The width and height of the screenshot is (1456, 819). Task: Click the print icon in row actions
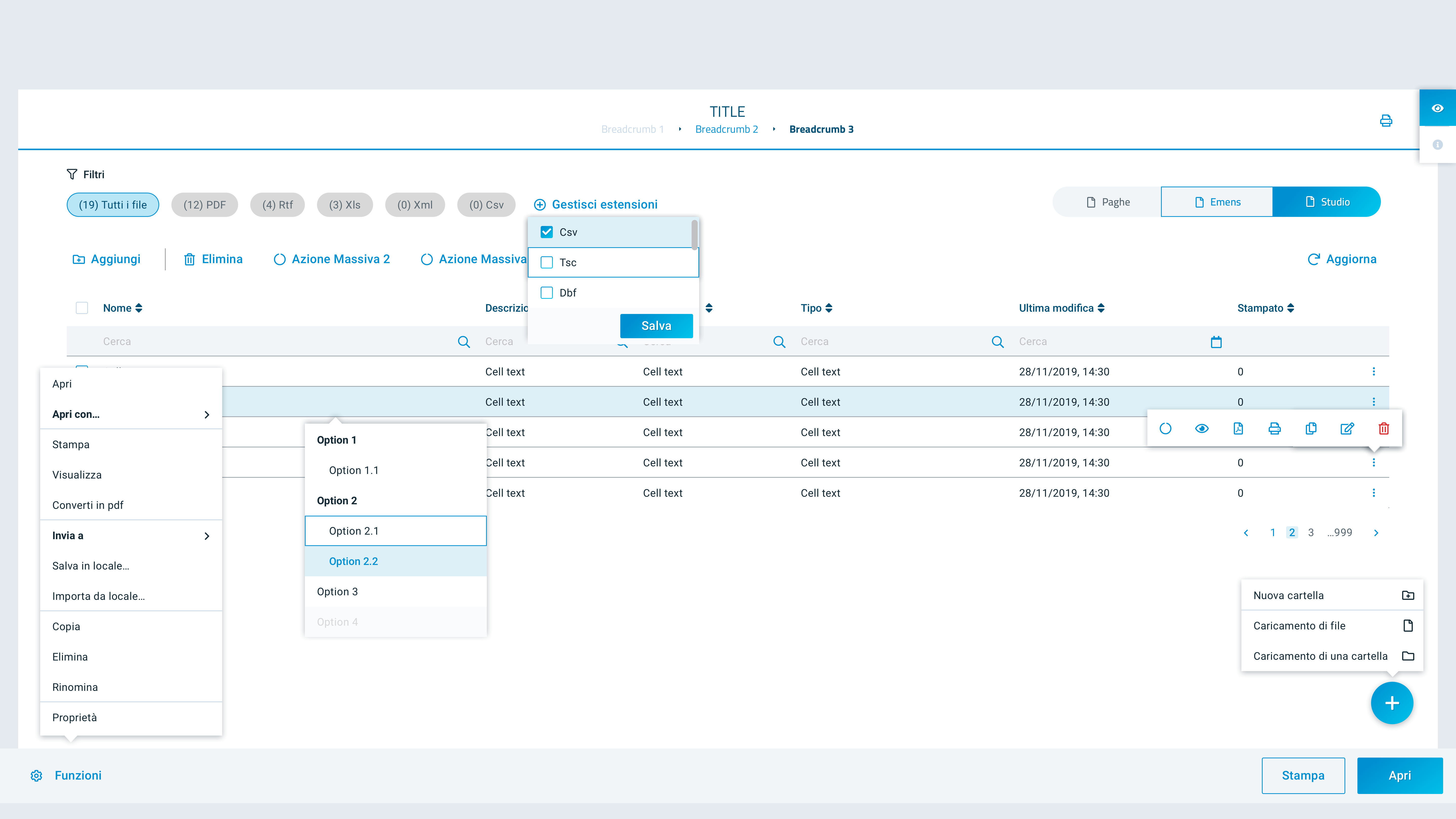pyautogui.click(x=1275, y=428)
